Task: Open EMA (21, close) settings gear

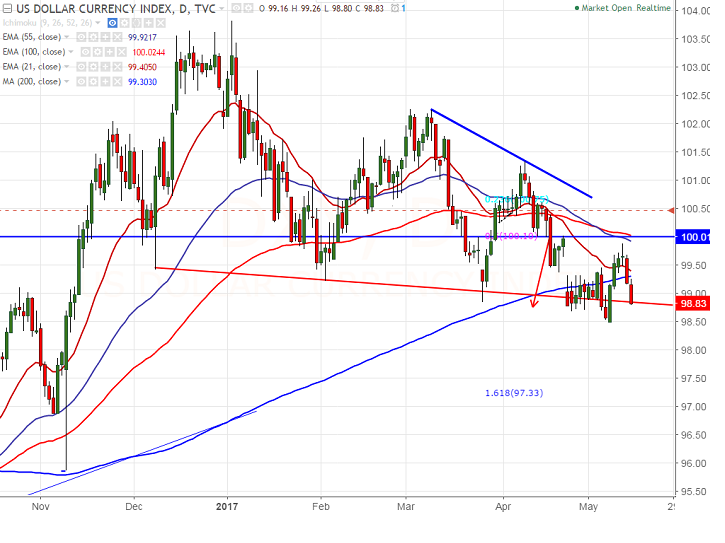Action: pyautogui.click(x=93, y=67)
